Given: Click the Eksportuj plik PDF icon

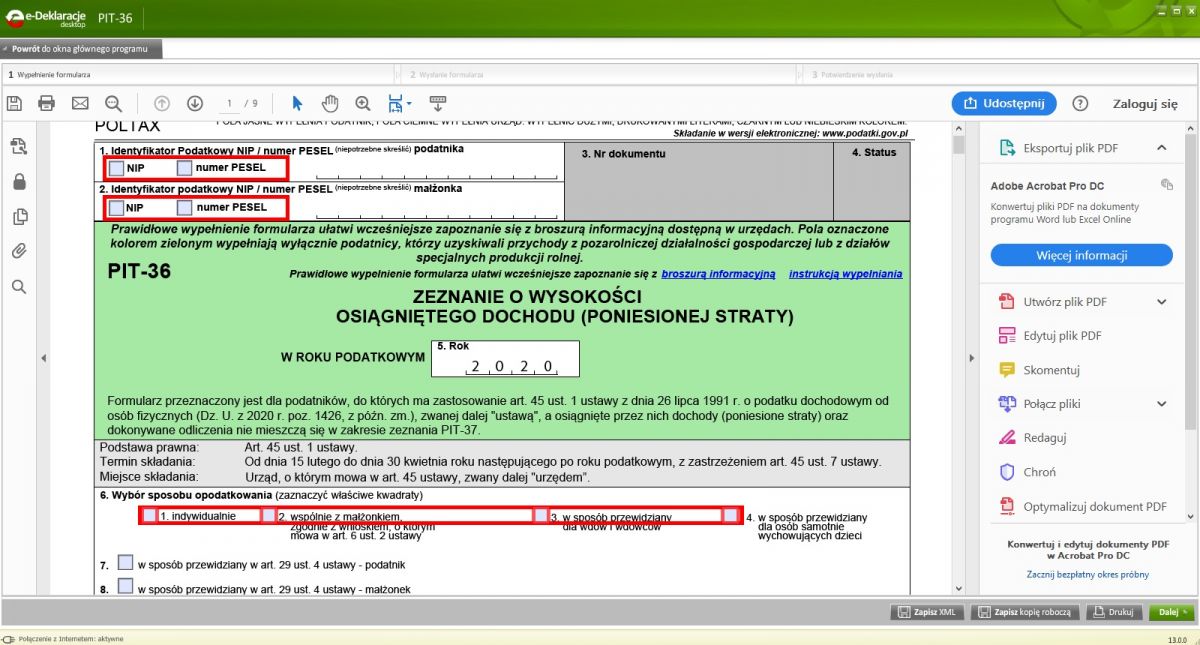Looking at the screenshot, I should (1008, 148).
